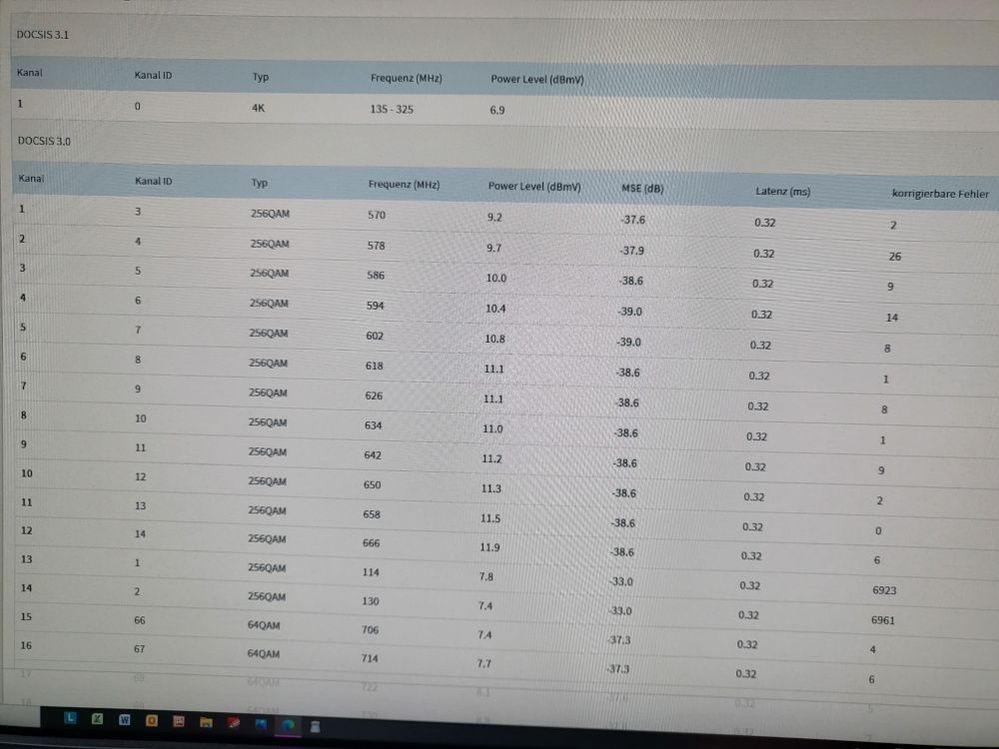Select frequency cell '714'

[x=370, y=658]
